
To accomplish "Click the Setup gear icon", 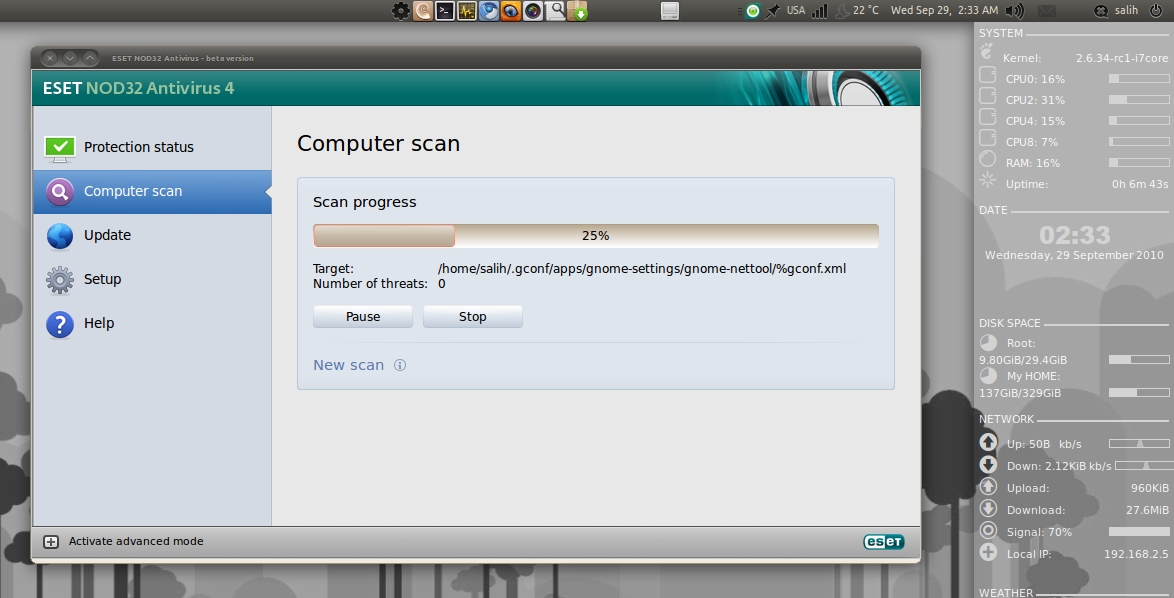I will pyautogui.click(x=60, y=280).
